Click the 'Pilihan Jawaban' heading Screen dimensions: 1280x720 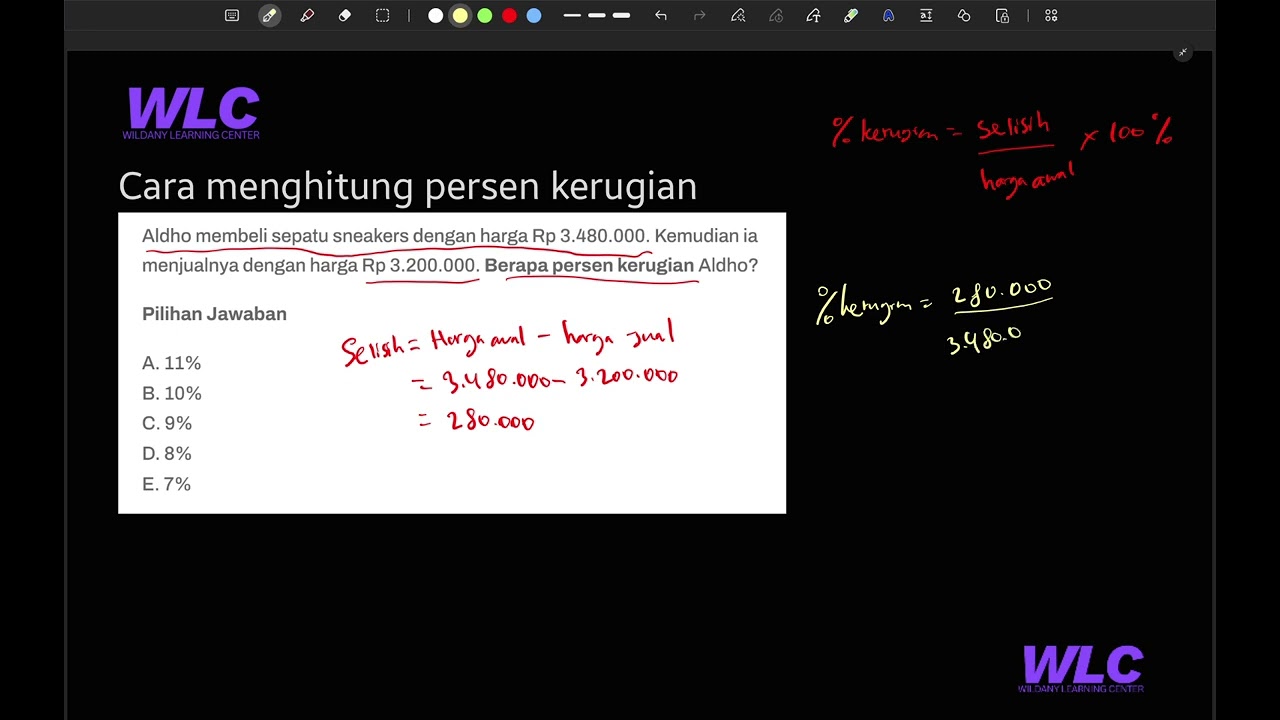[214, 314]
